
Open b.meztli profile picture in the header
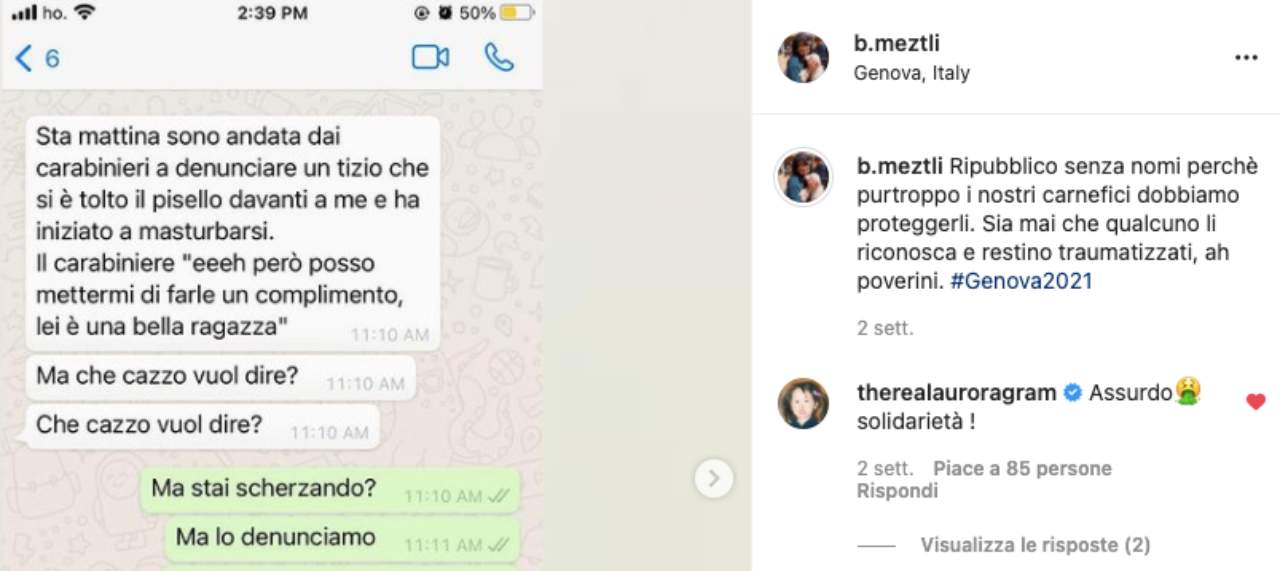click(804, 57)
